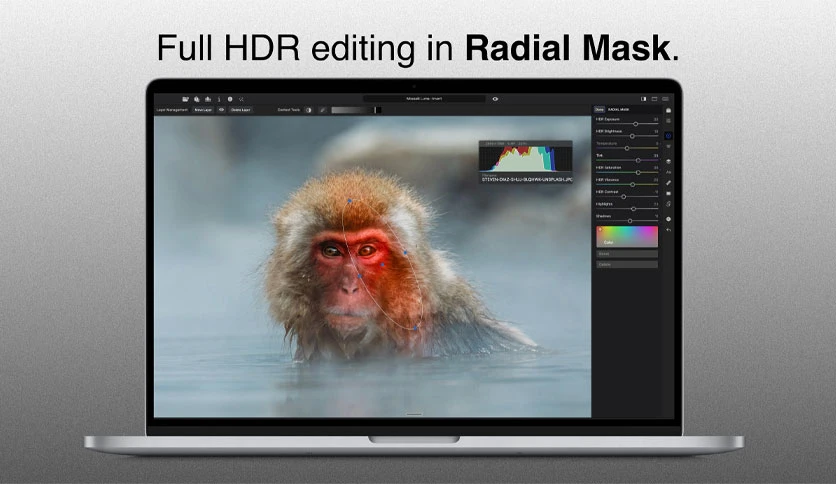
Task: Click Done in Radial Mask panel
Action: pyautogui.click(x=599, y=109)
